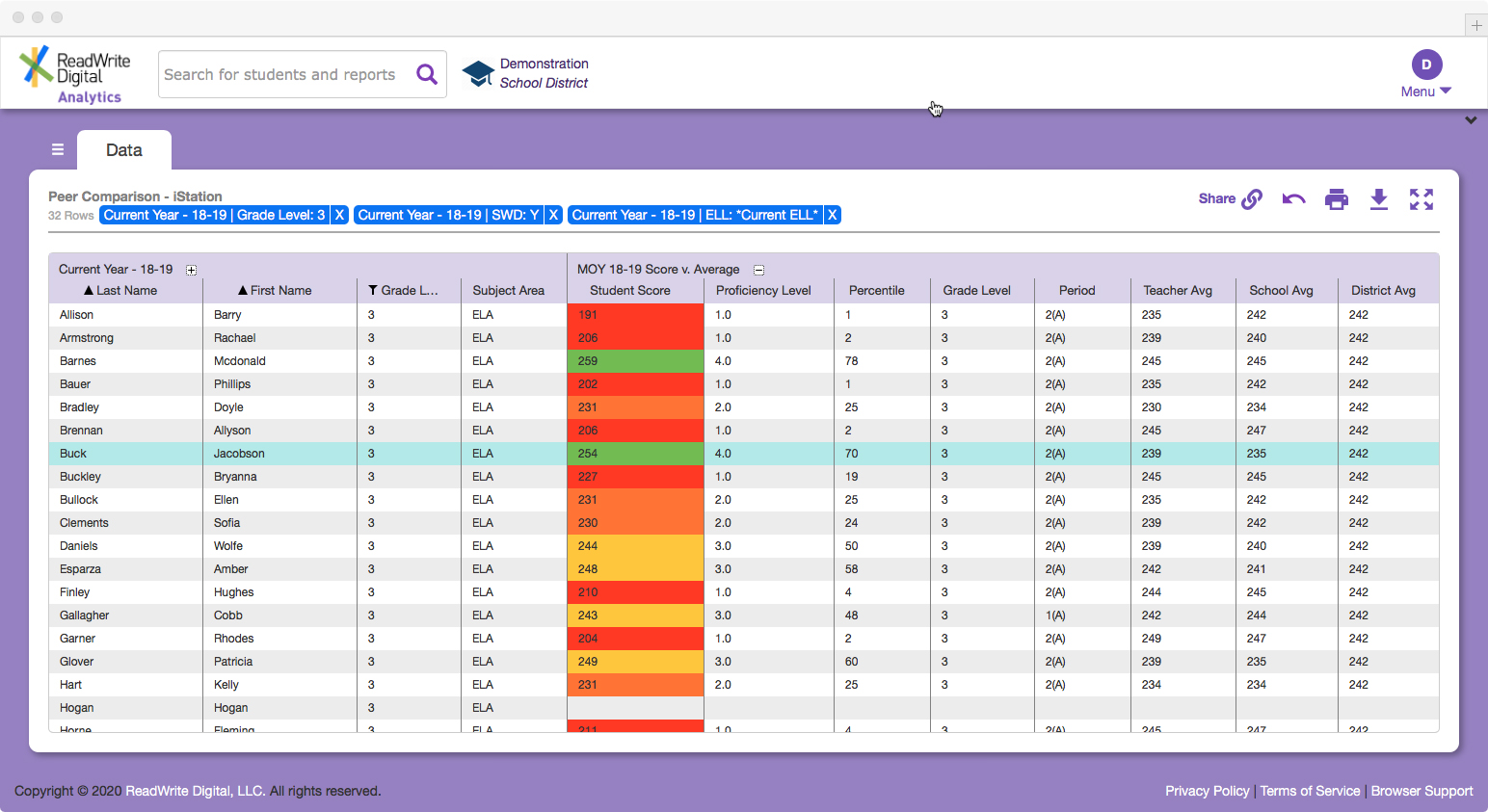Switch to the Data tab
Image resolution: width=1488 pixels, height=812 pixels.
[x=123, y=149]
